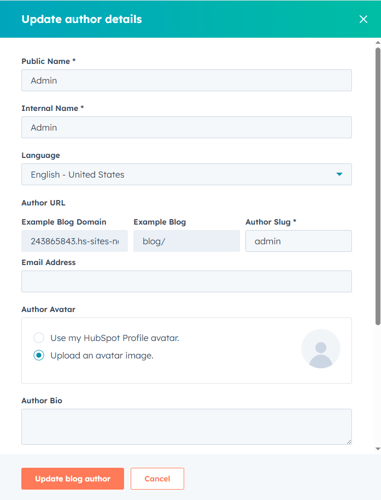Click the Internal Name input field
This screenshot has height=500, width=381.
coord(186,127)
